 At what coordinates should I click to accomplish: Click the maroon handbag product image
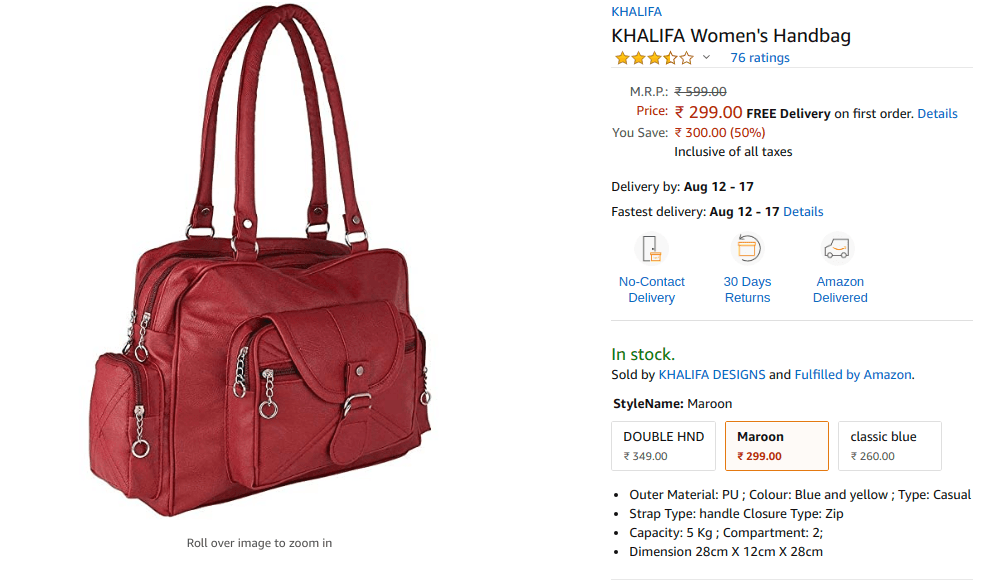pos(260,261)
